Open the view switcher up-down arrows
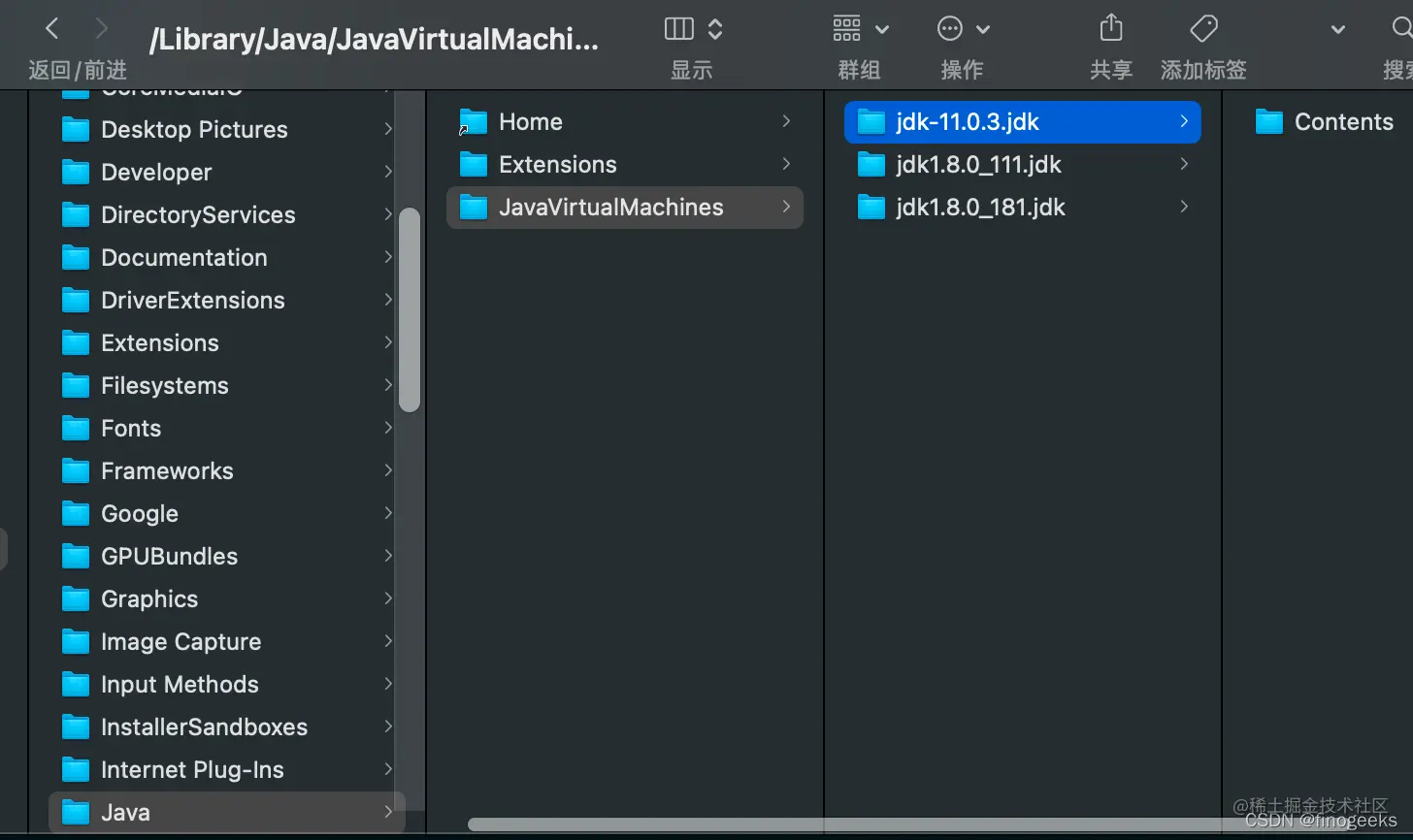The width and height of the screenshot is (1413, 840). 715,29
